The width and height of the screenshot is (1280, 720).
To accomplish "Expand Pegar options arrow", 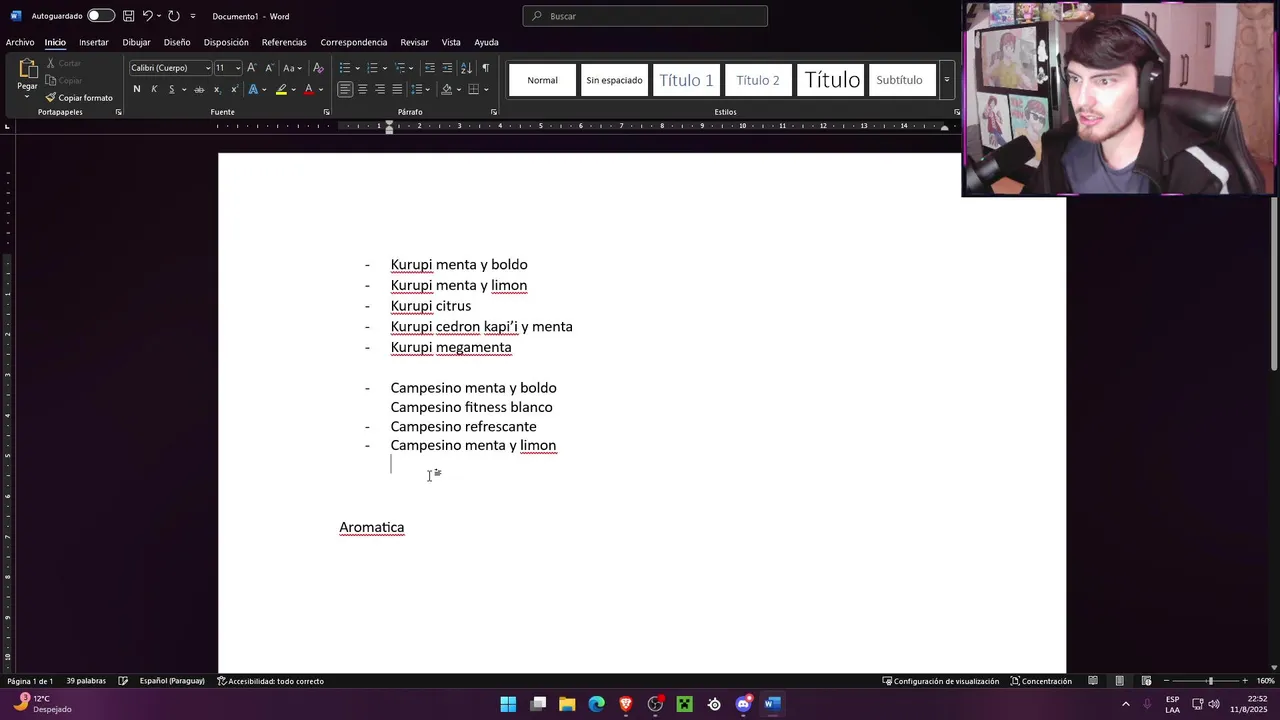I will 27,96.
